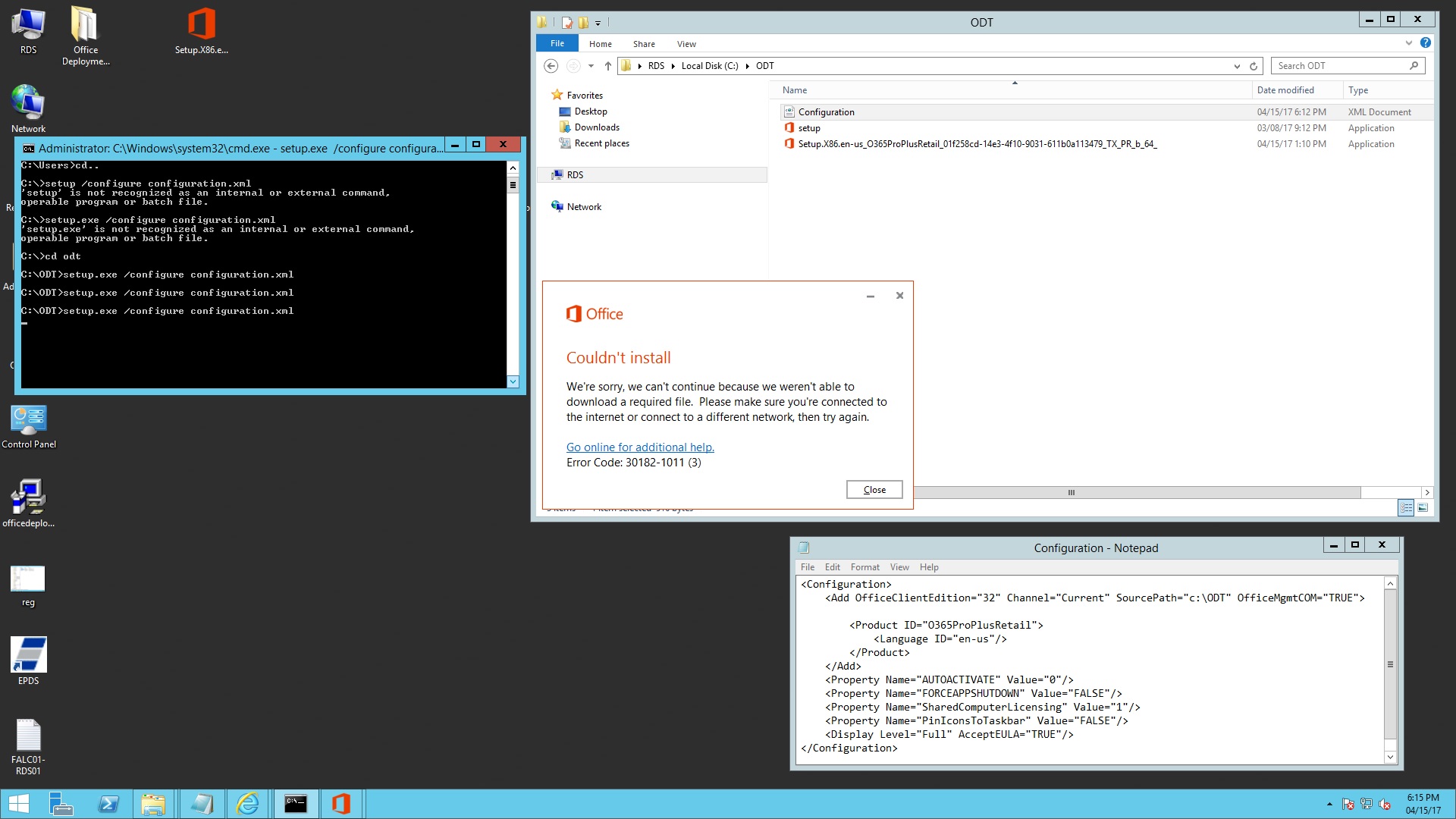Image resolution: width=1456 pixels, height=819 pixels.
Task: Open the File tab in Explorer
Action: pyautogui.click(x=557, y=43)
